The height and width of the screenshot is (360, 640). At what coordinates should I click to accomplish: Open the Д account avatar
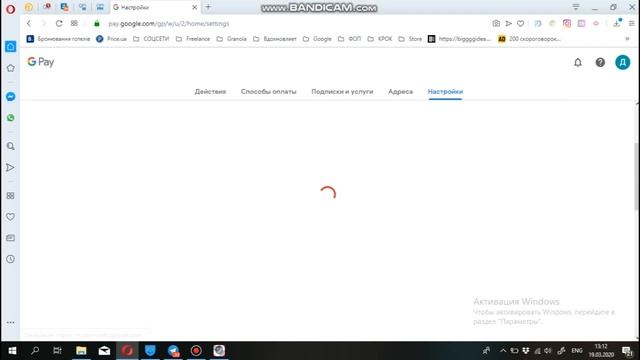[622, 62]
